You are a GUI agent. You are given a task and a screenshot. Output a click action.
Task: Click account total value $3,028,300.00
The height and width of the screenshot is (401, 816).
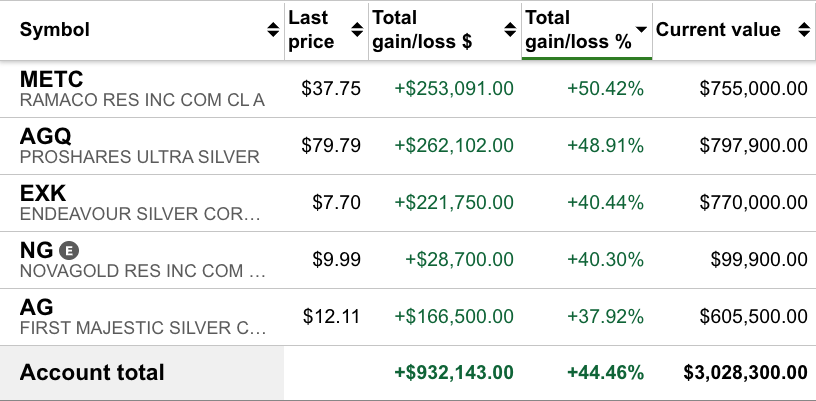coord(745,373)
